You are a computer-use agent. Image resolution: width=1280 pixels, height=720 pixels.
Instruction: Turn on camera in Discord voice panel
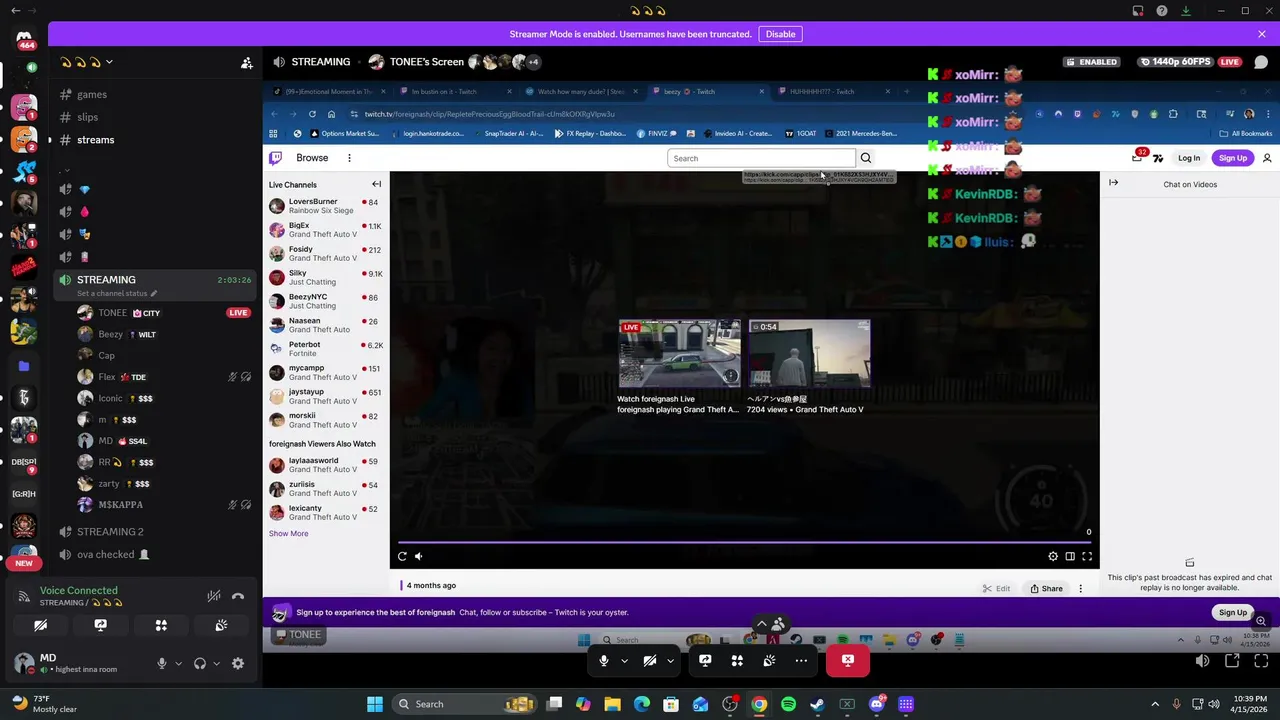tap(40, 625)
